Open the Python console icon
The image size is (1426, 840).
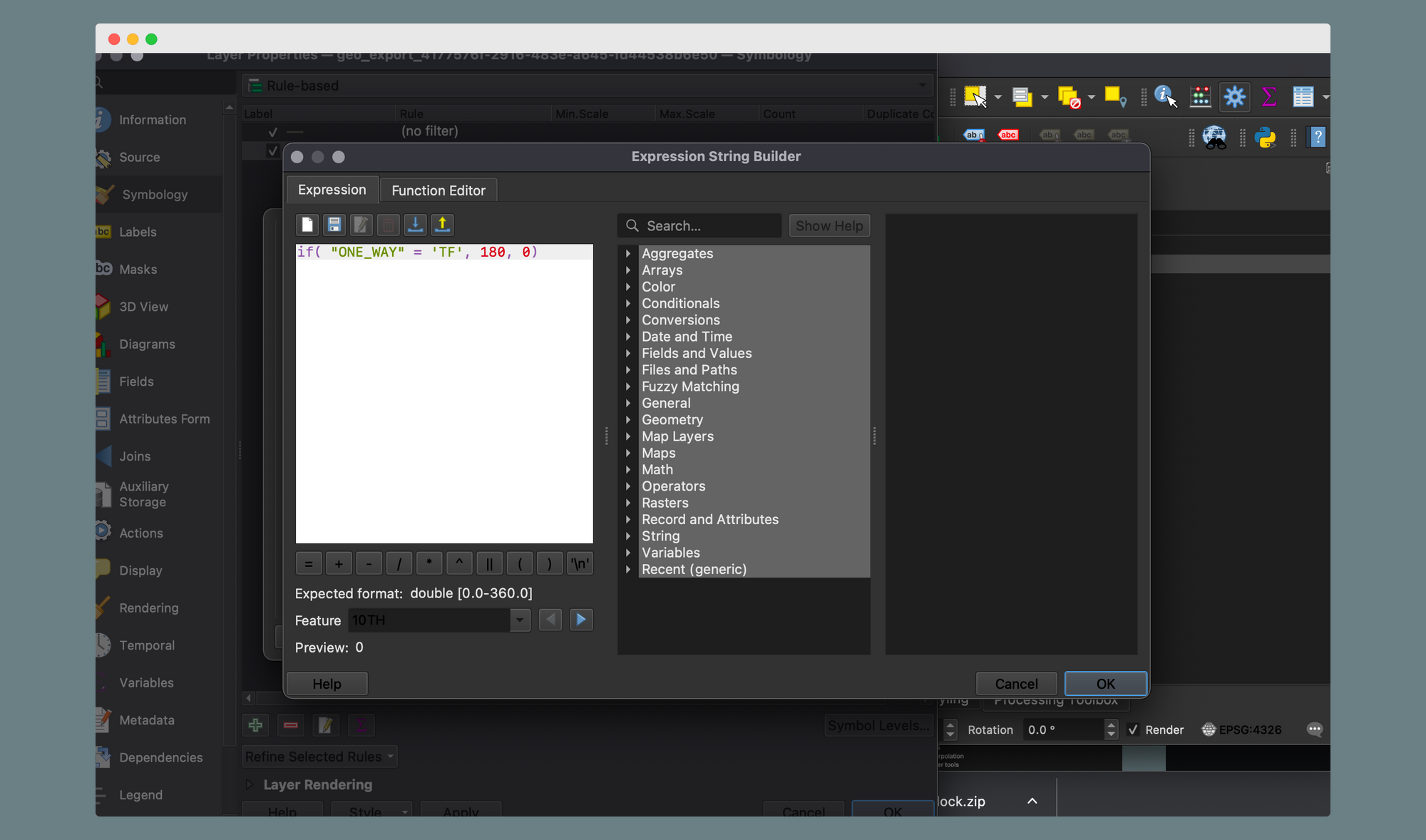[x=1266, y=137]
